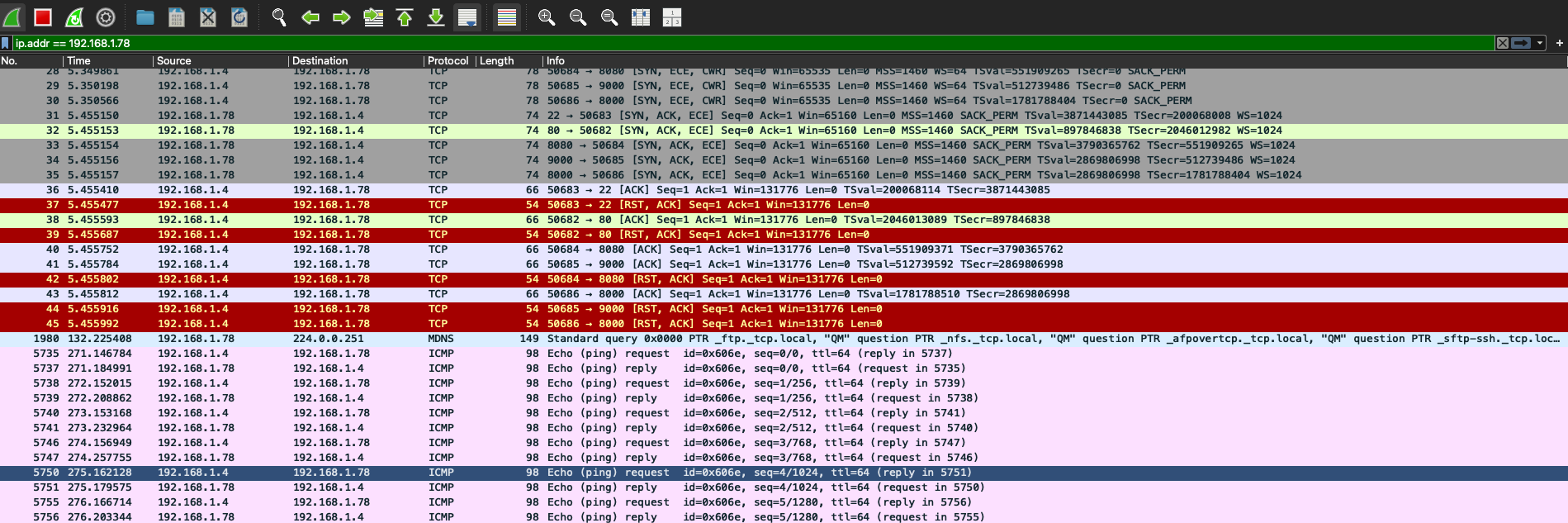Viewport: 1568px width, 523px height.
Task: Sort by the Time column header
Action: click(x=108, y=60)
